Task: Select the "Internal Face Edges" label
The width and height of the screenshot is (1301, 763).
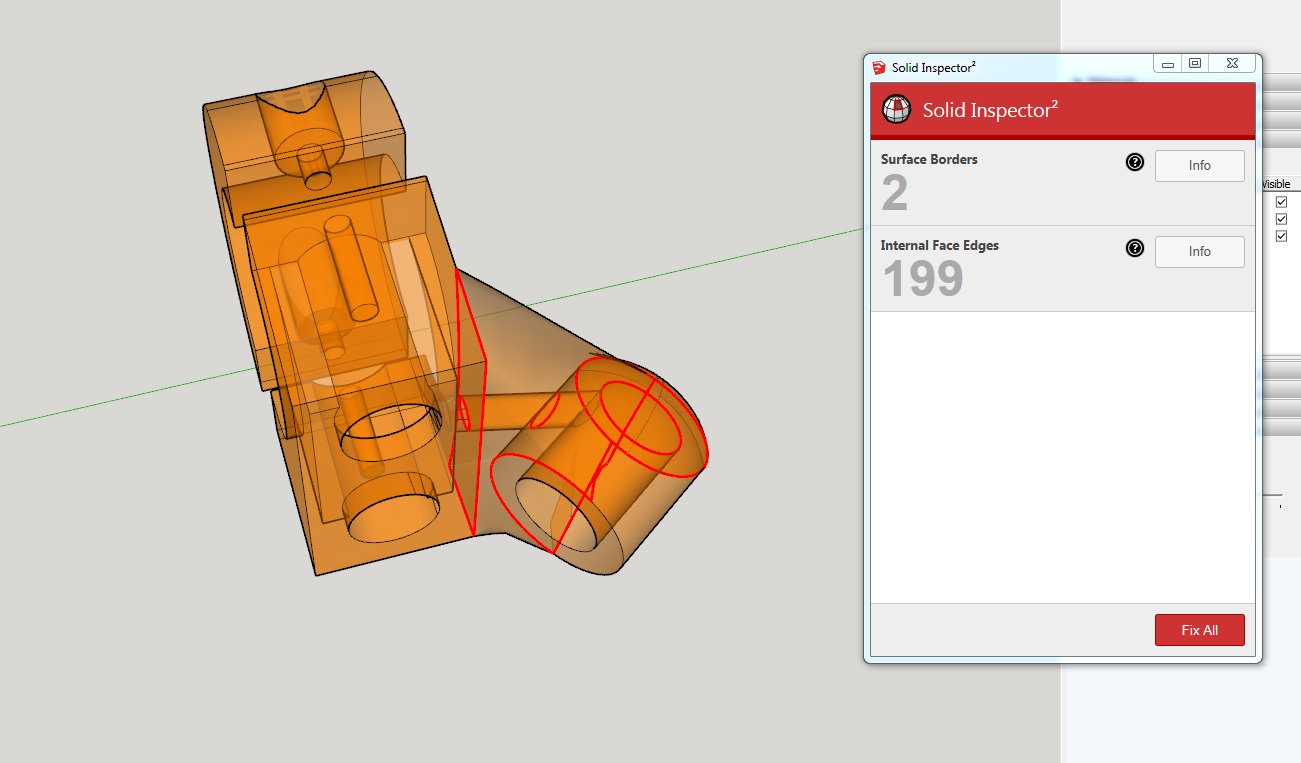Action: coord(940,245)
